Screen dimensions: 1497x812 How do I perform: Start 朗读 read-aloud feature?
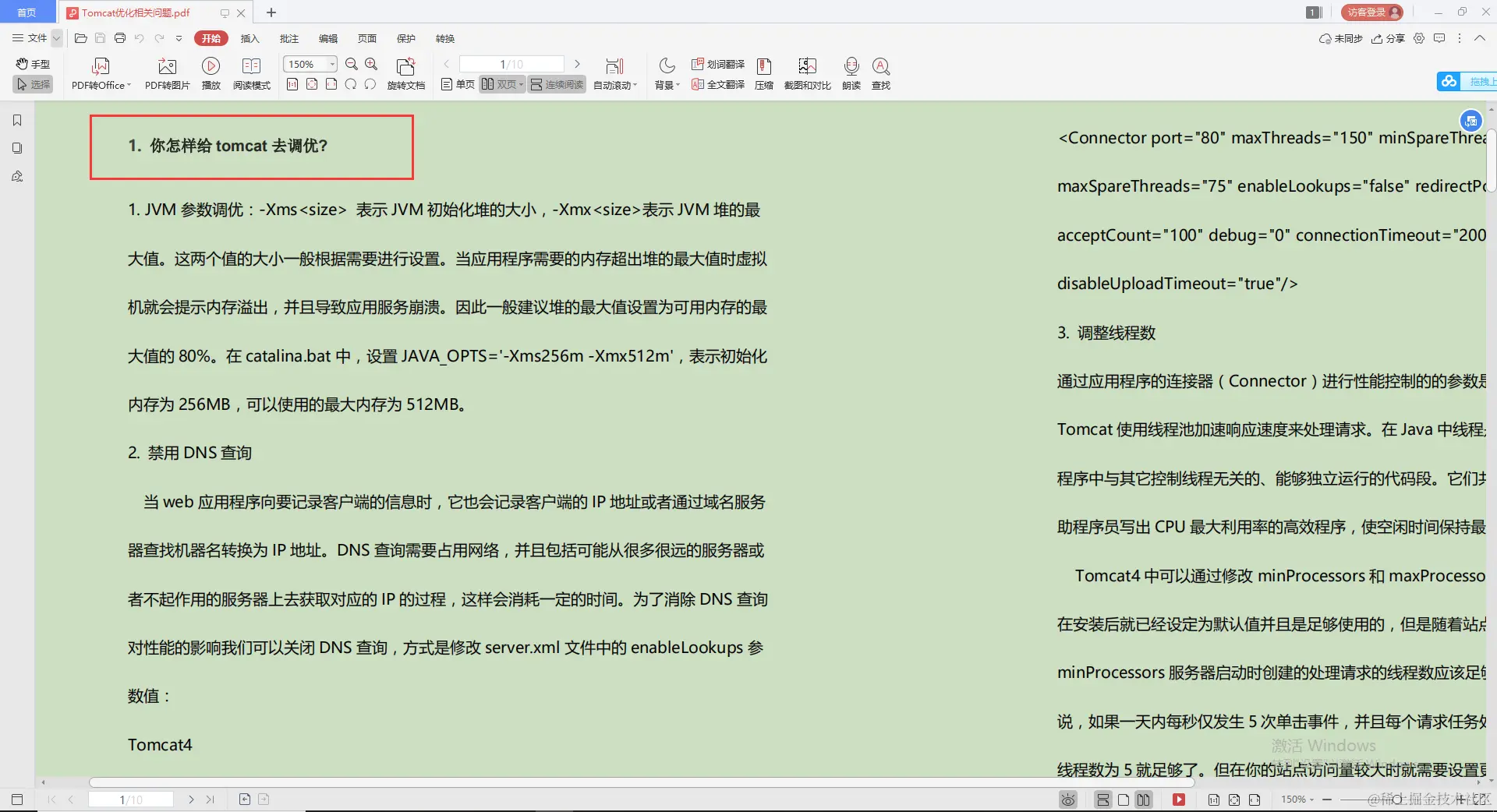[x=851, y=72]
